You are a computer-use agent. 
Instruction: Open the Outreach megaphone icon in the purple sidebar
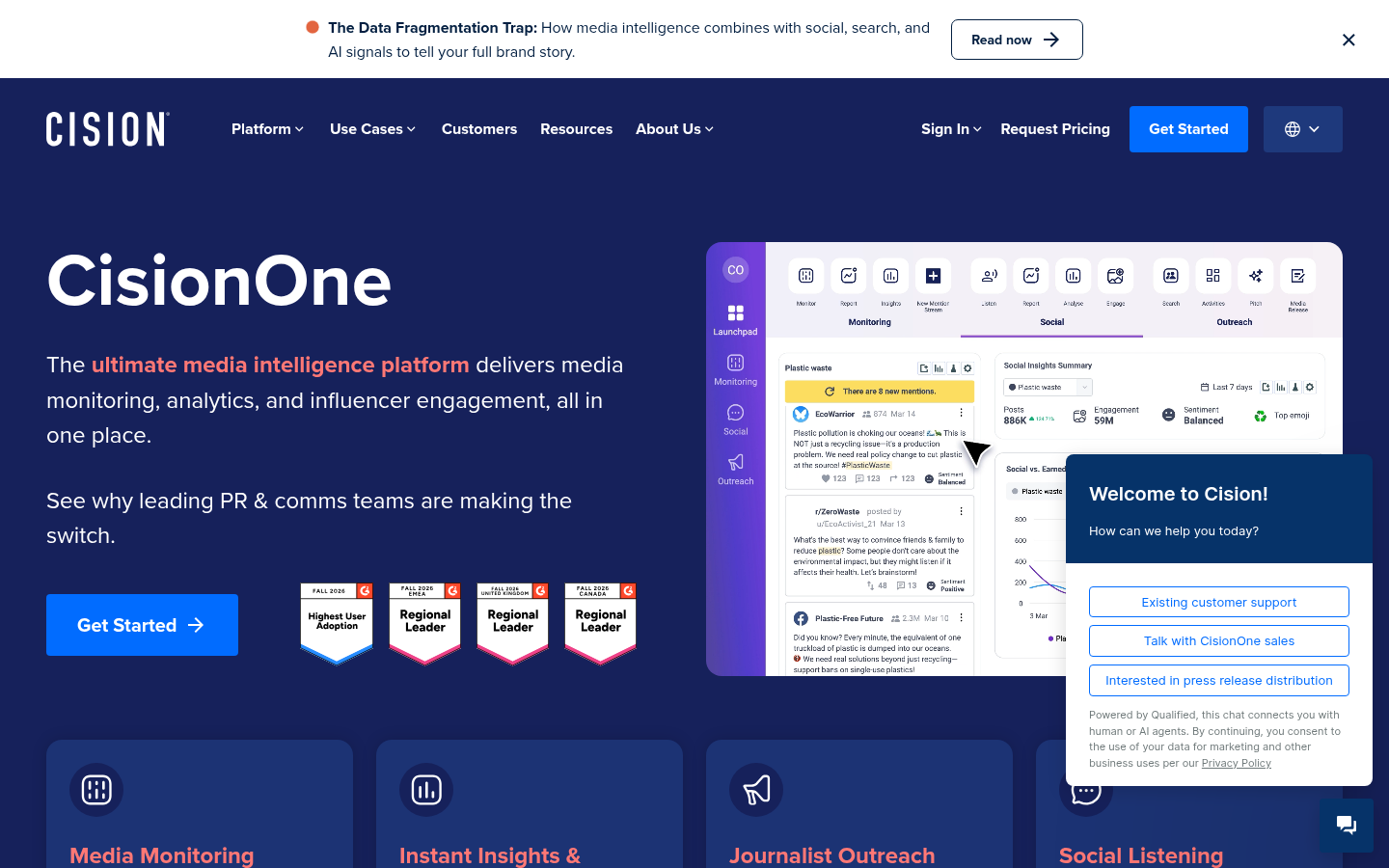[x=735, y=462]
